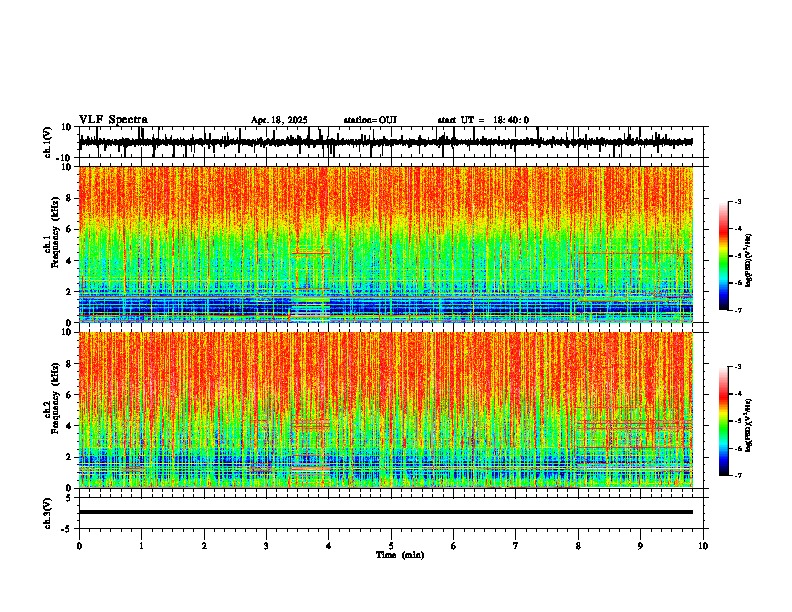
Task: Click time axis tick label "9"
Action: [x=640, y=546]
